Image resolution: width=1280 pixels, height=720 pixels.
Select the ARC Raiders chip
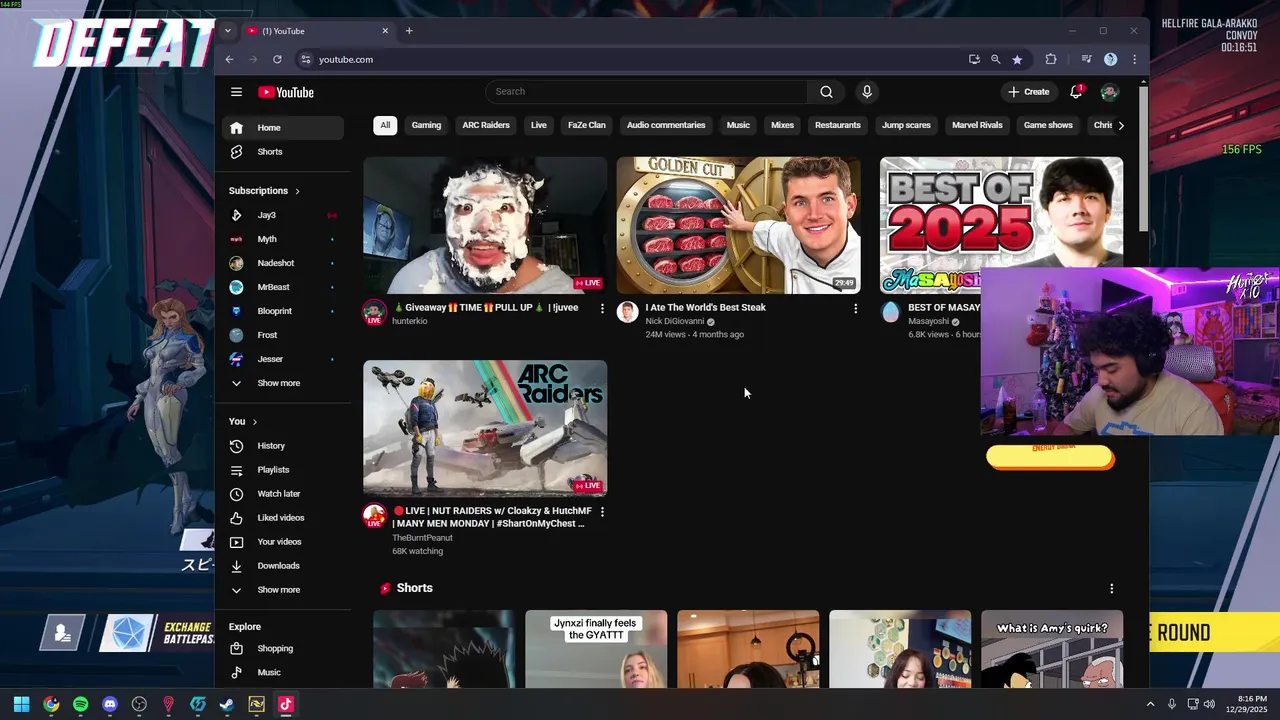486,125
